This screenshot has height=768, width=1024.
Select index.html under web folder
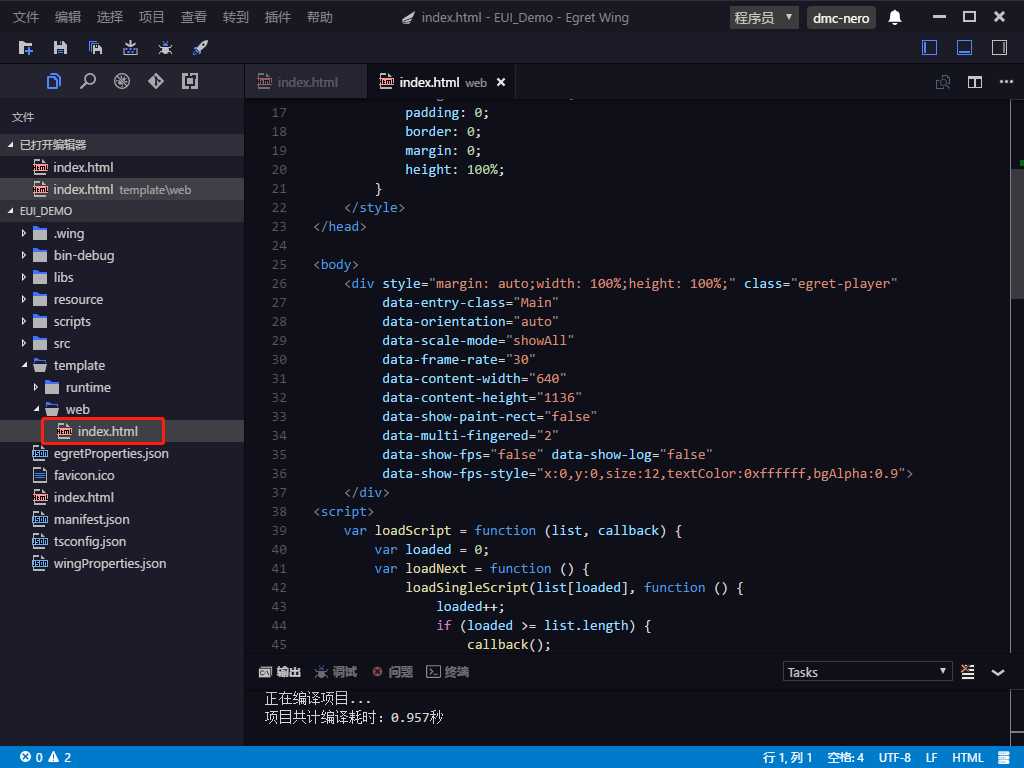pos(122,431)
